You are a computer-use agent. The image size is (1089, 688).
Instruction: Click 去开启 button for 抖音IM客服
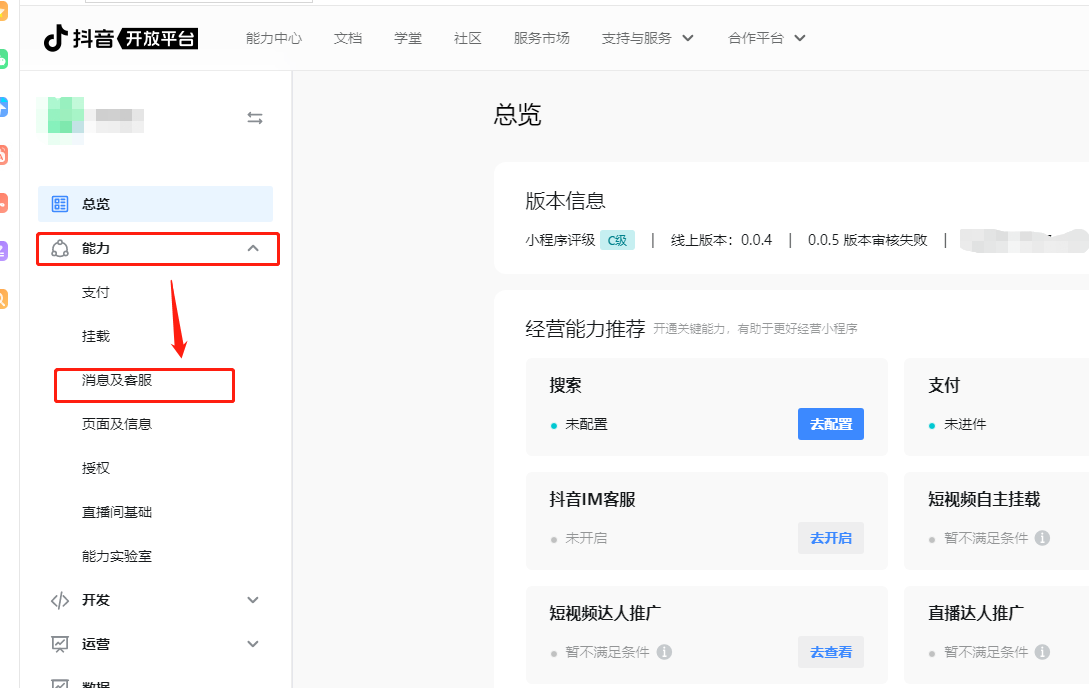coord(831,538)
